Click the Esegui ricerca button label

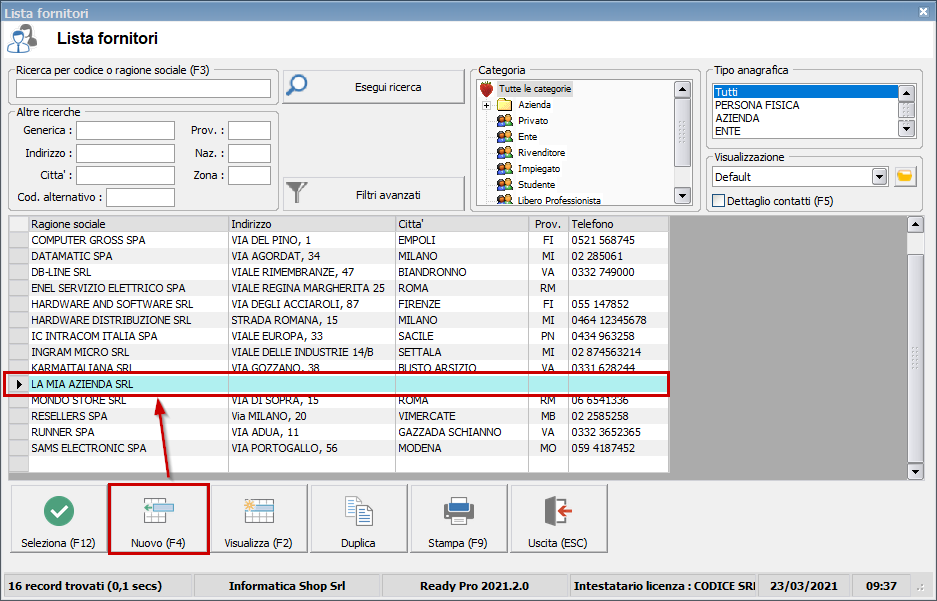pyautogui.click(x=388, y=87)
